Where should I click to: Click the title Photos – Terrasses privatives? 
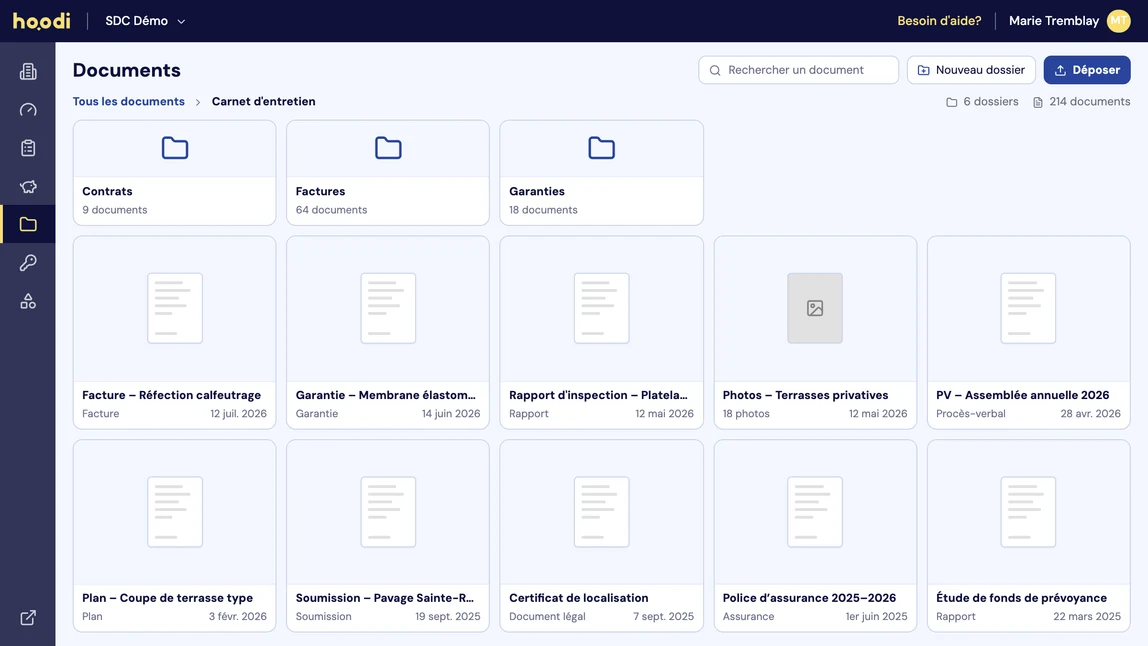point(805,395)
